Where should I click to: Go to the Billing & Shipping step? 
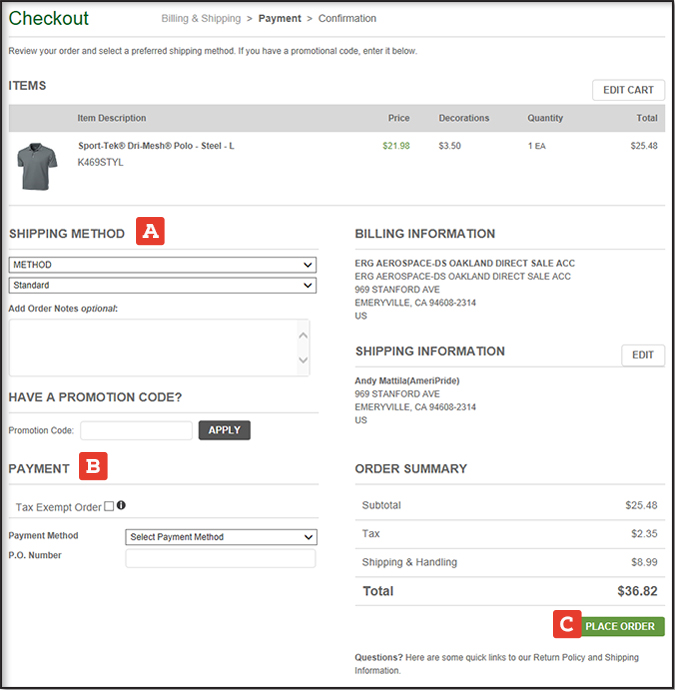(201, 18)
